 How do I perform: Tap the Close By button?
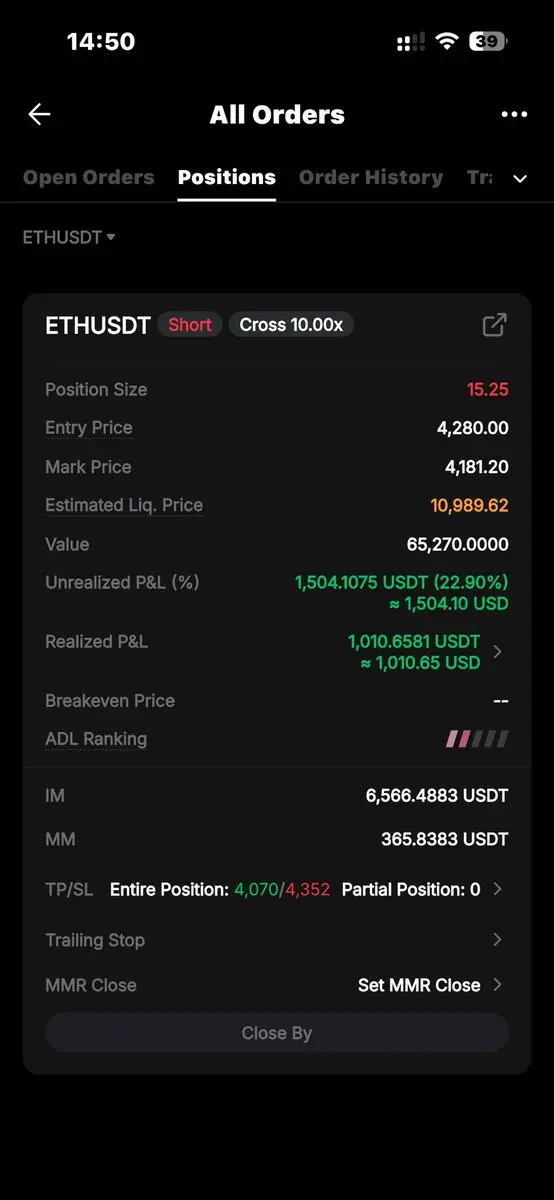277,1033
